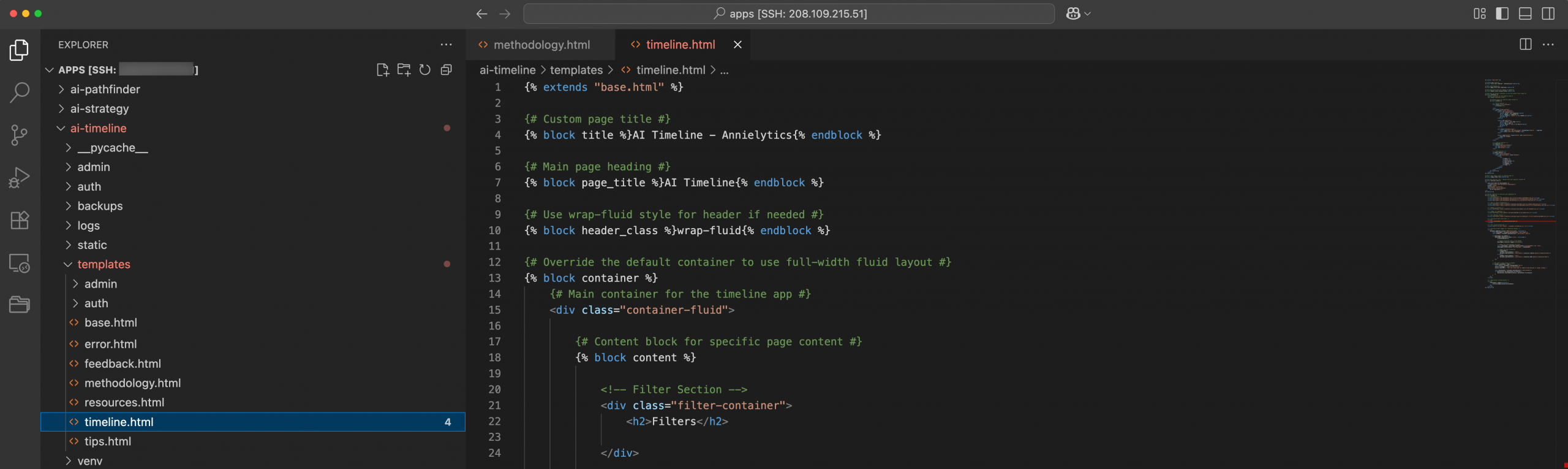Click the New Folder icon in Explorer
Viewport: 1568px width, 469px height.
(x=404, y=70)
